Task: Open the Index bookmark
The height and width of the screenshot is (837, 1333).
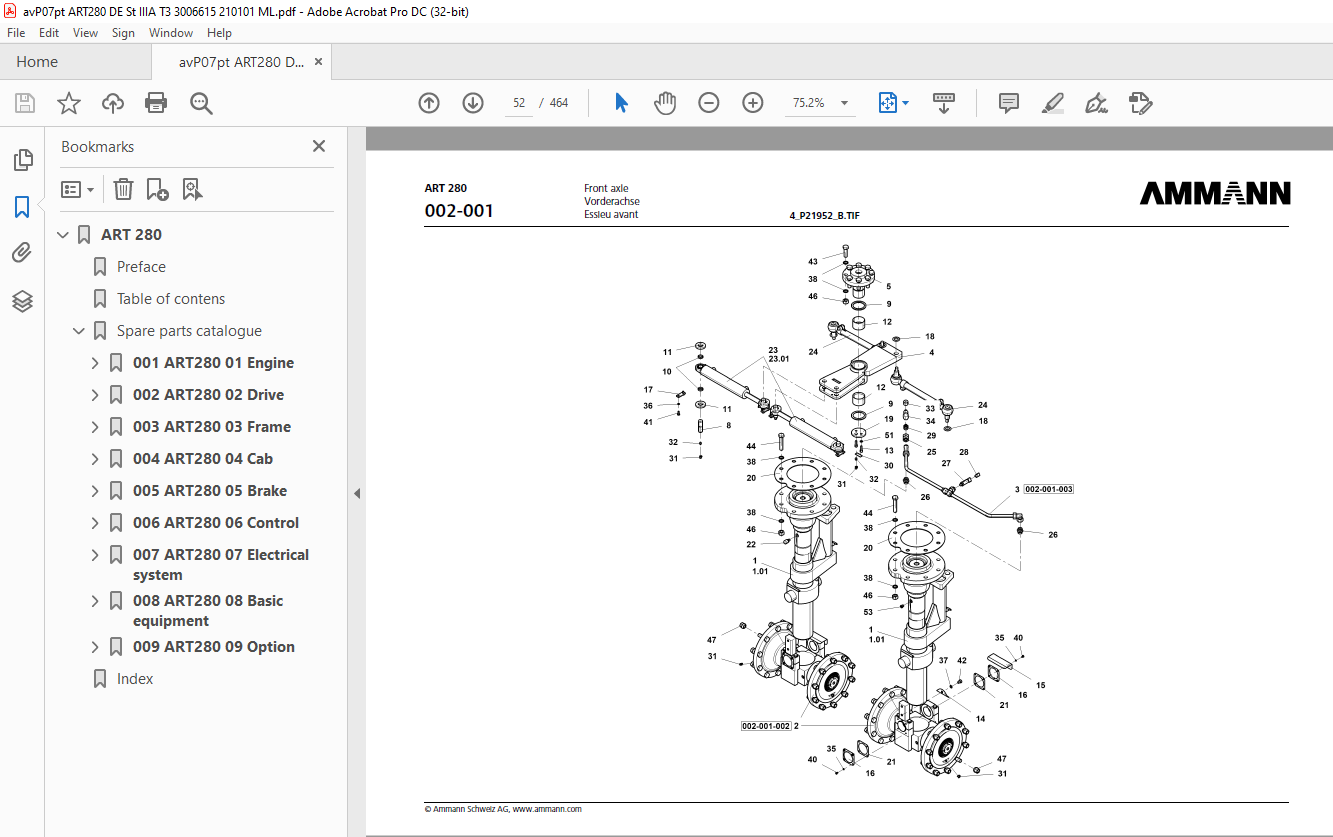Action: [135, 679]
